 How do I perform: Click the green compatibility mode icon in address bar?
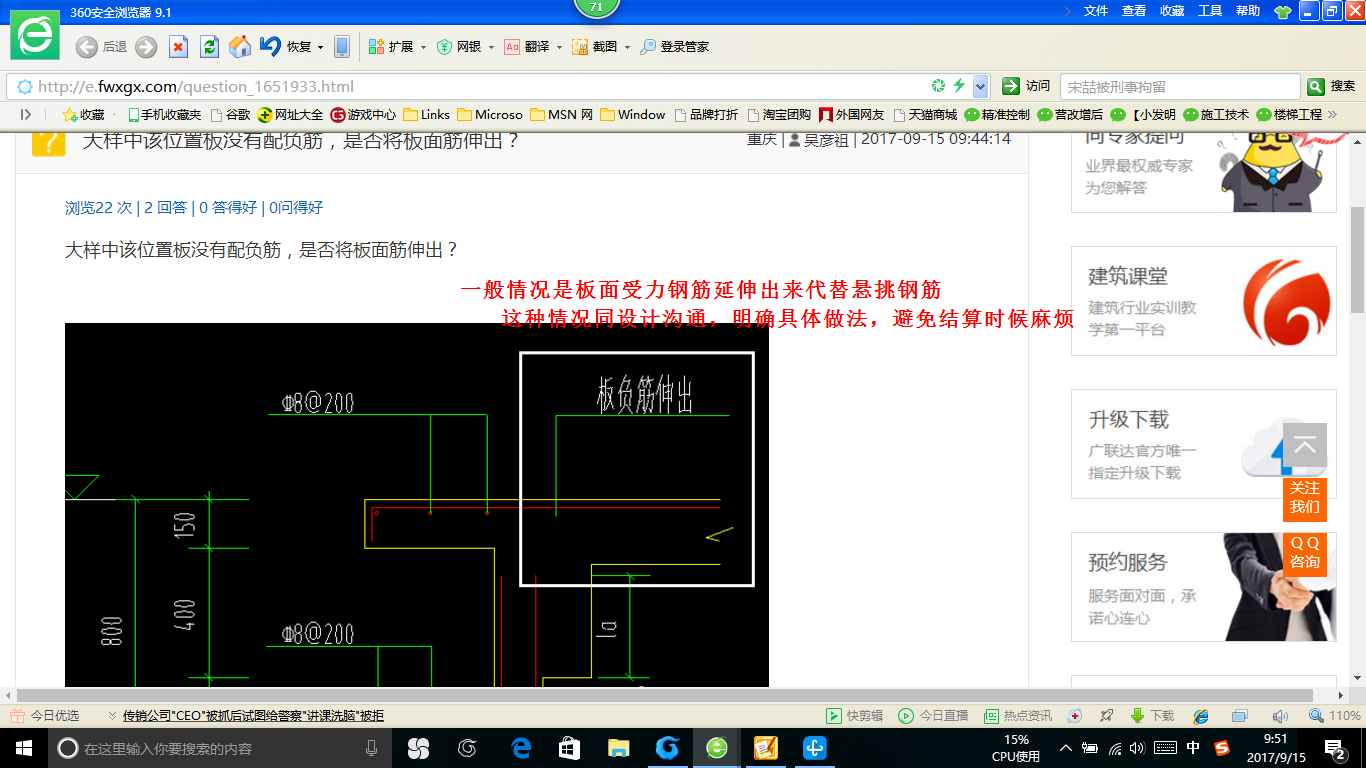click(x=938, y=86)
